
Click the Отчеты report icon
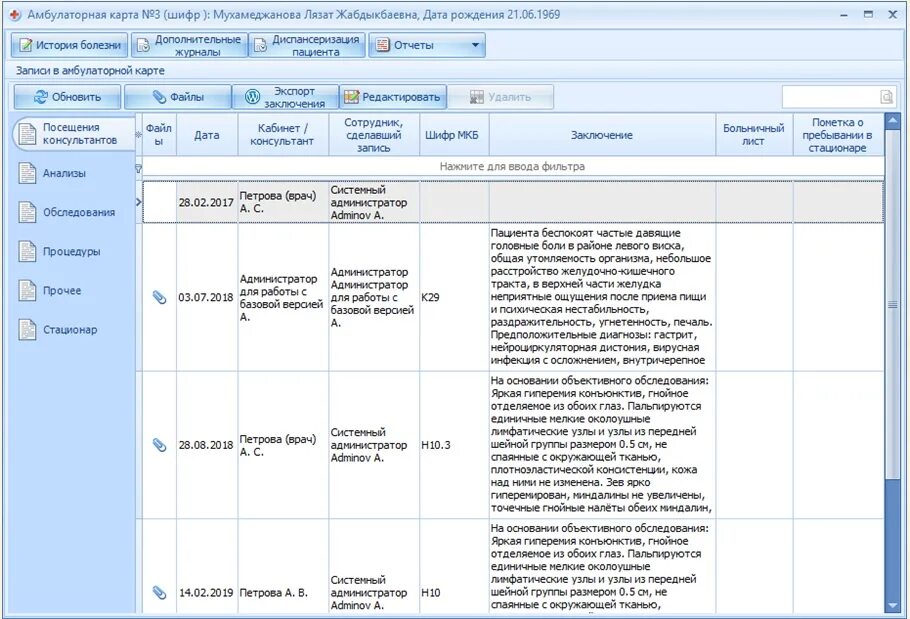(382, 45)
